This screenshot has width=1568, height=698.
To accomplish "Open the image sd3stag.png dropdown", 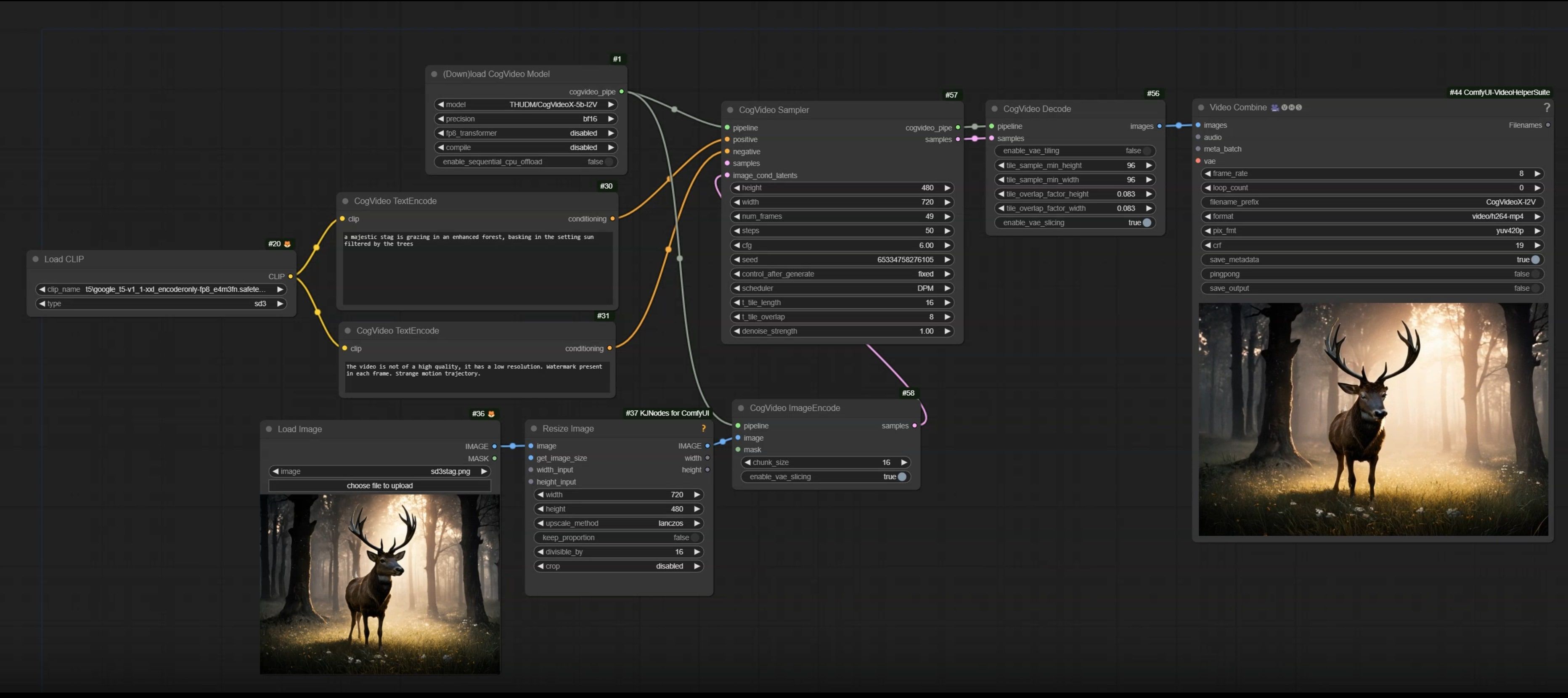I will [x=380, y=472].
